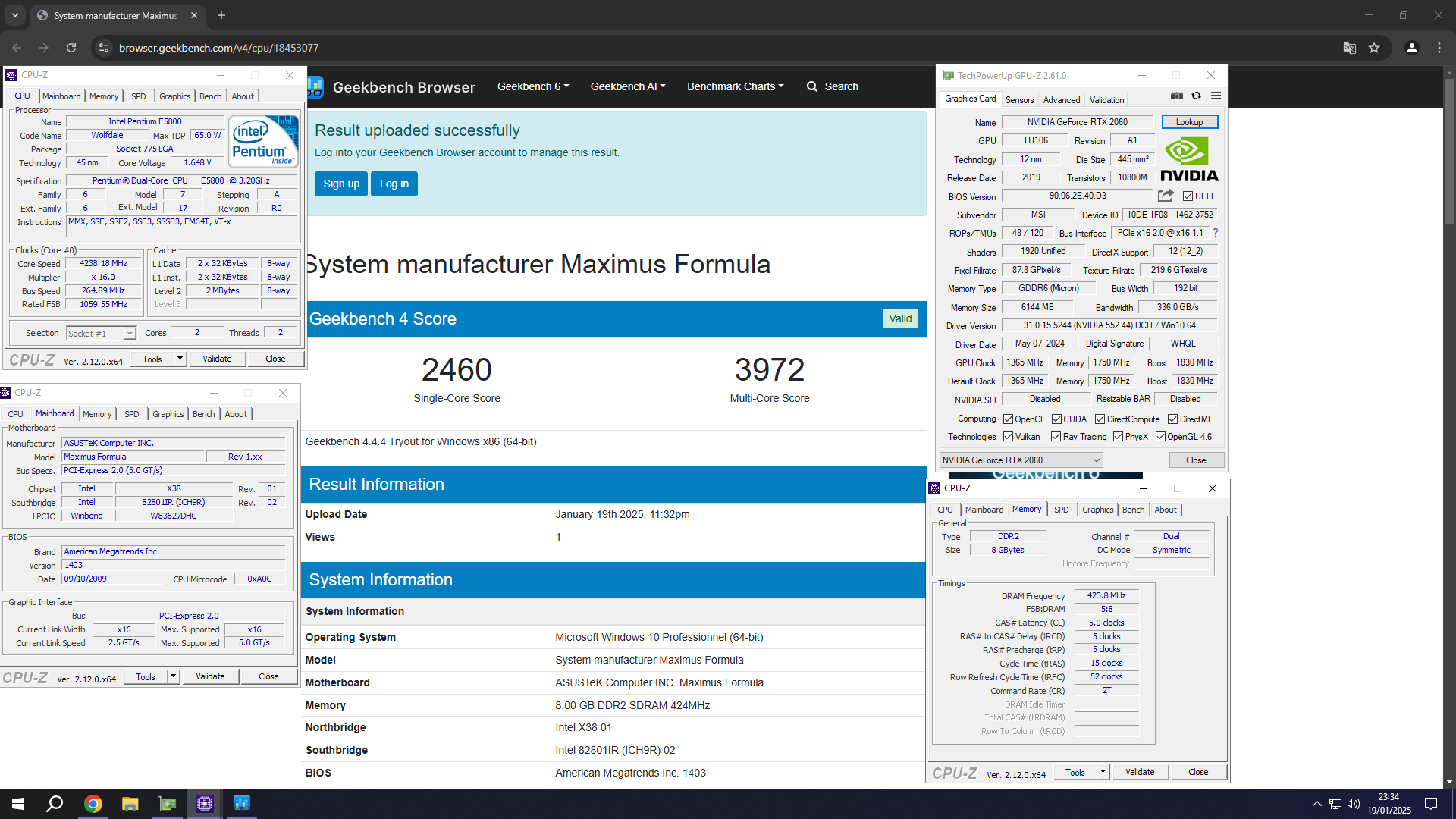Toggle the OpenCL checkbox
The image size is (1456, 819).
click(x=1008, y=419)
